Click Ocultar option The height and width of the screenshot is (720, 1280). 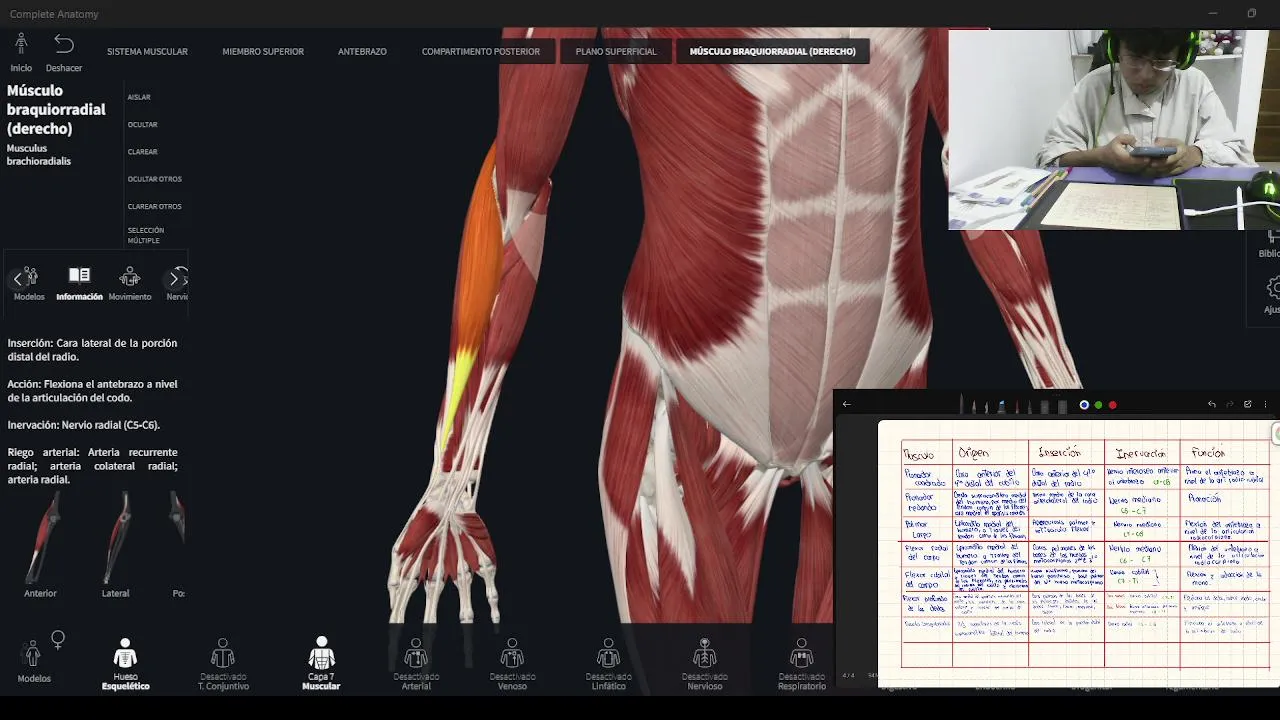143,124
